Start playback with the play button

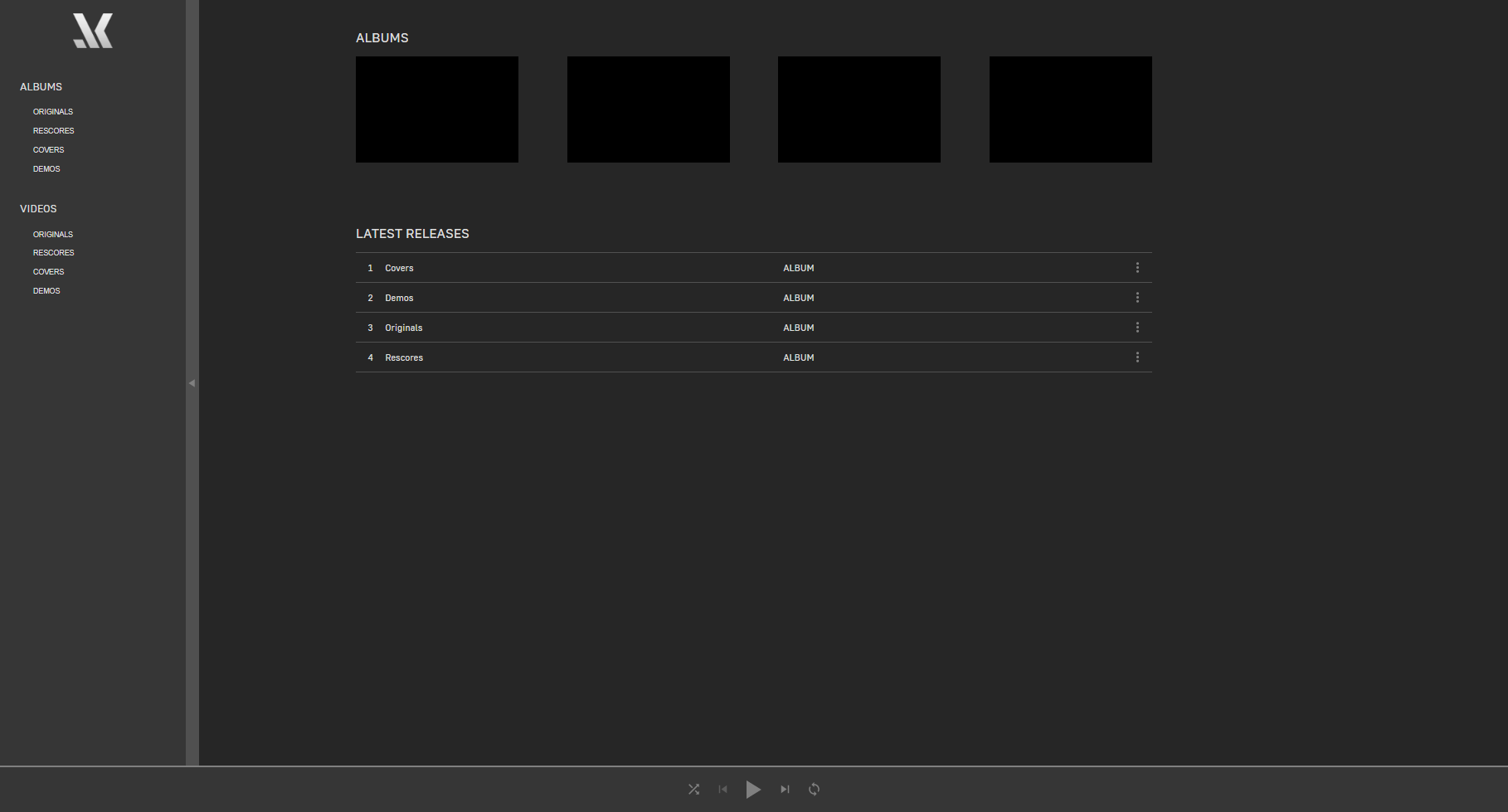coord(753,790)
